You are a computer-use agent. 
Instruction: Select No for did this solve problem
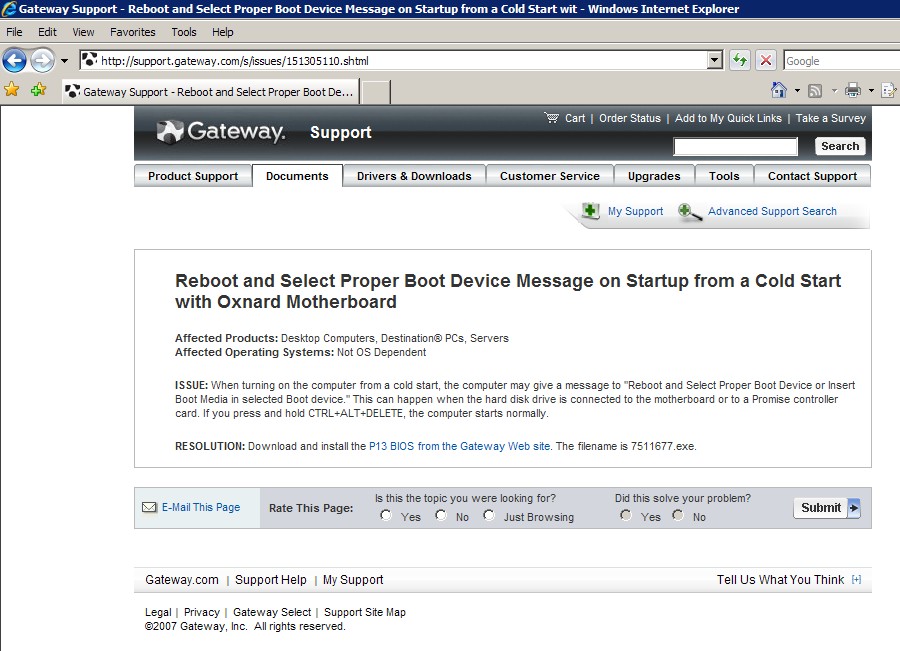pos(678,516)
